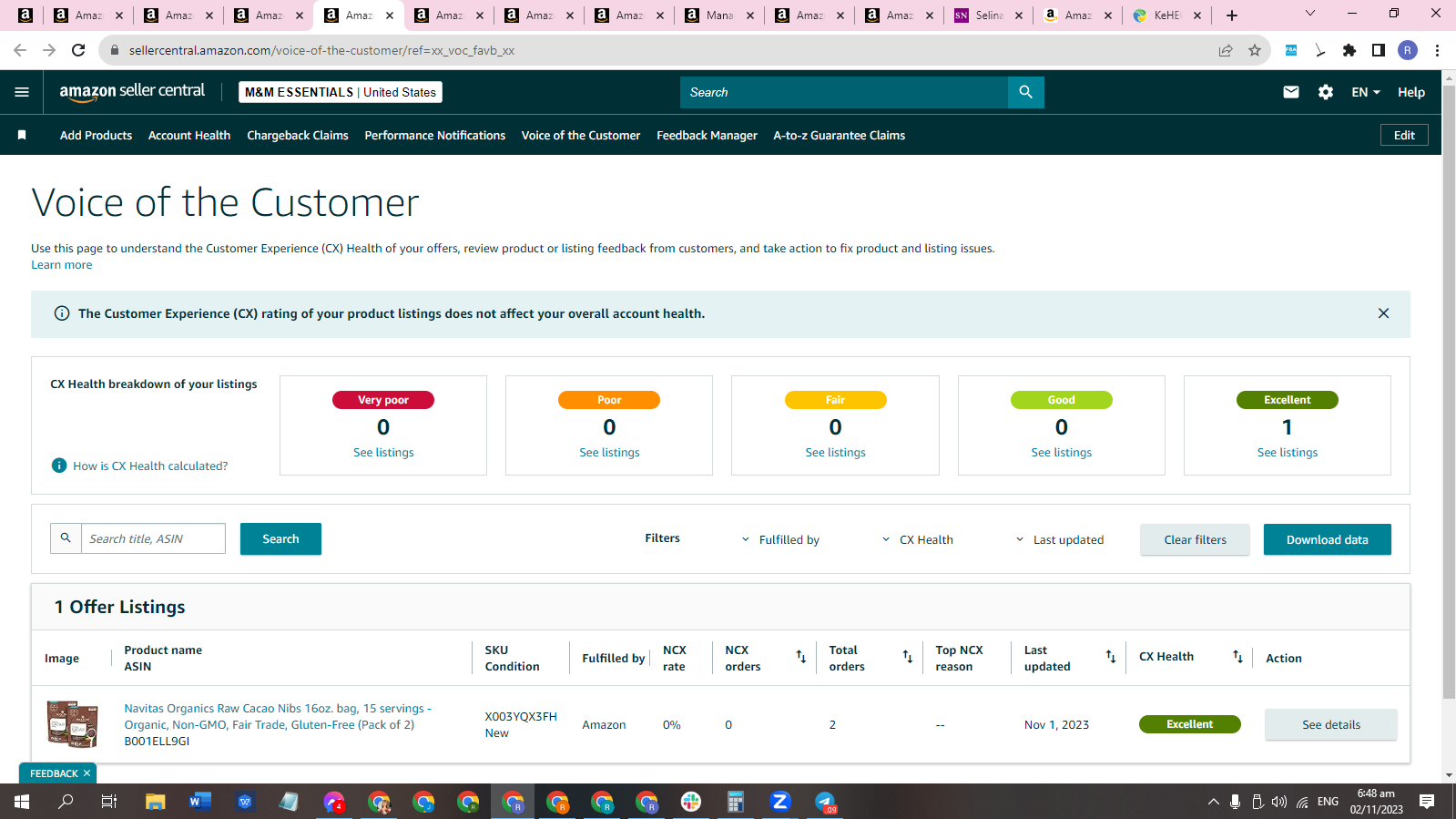Image resolution: width=1456 pixels, height=819 pixels.
Task: Expand the Last updated filter
Action: [x=1059, y=539]
